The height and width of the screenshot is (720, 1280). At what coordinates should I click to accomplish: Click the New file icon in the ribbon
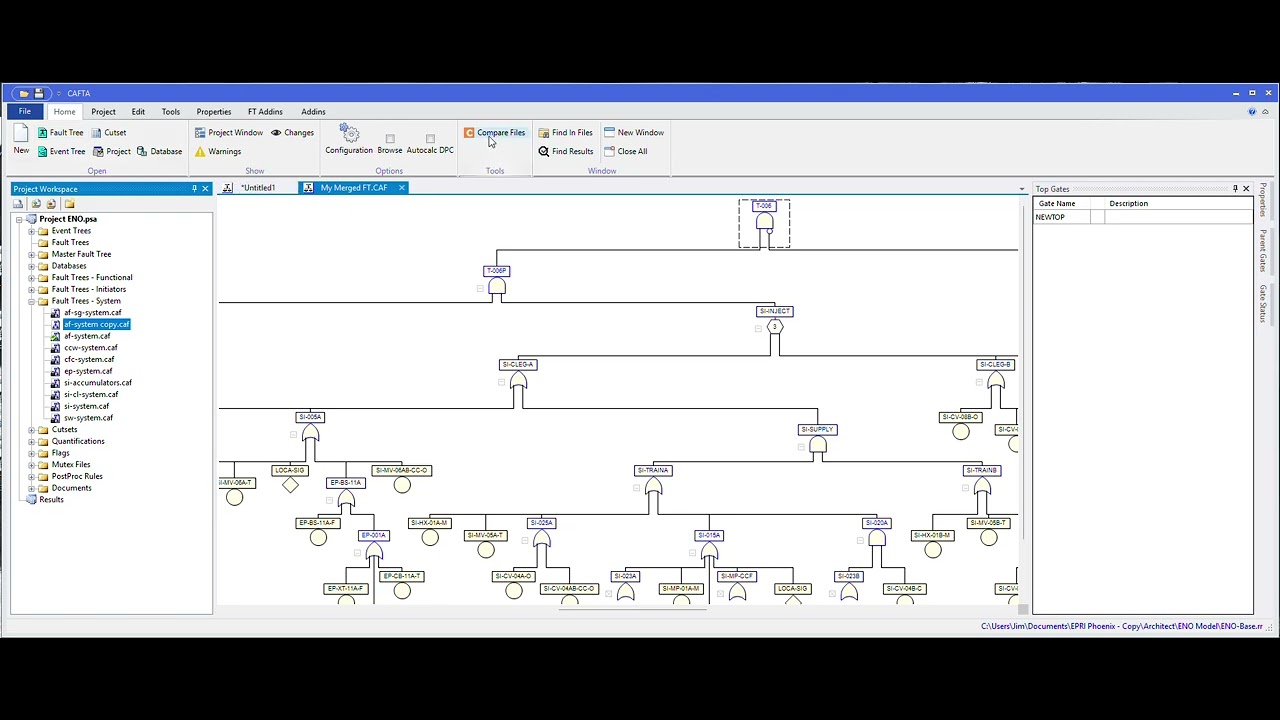pos(21,139)
